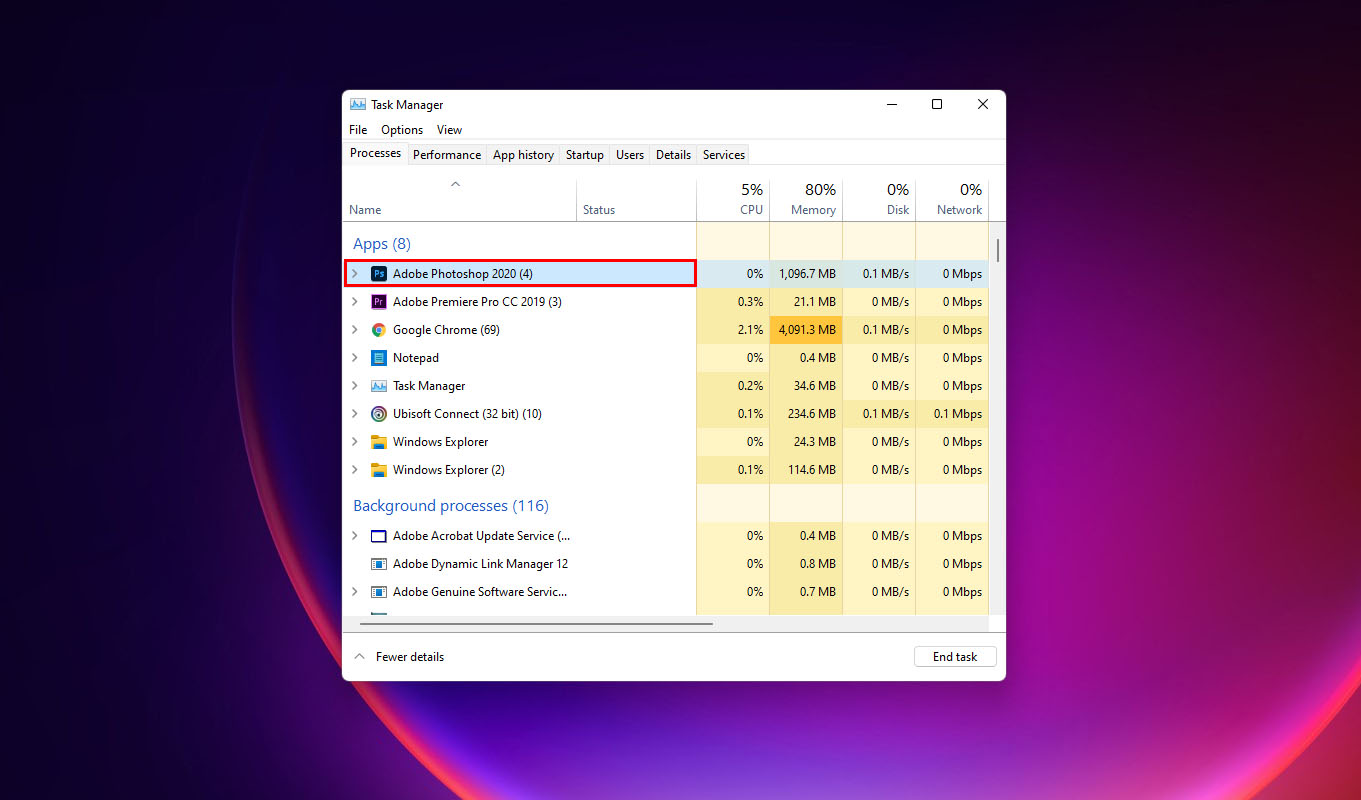Click the Background processes (116) heading

pos(451,506)
